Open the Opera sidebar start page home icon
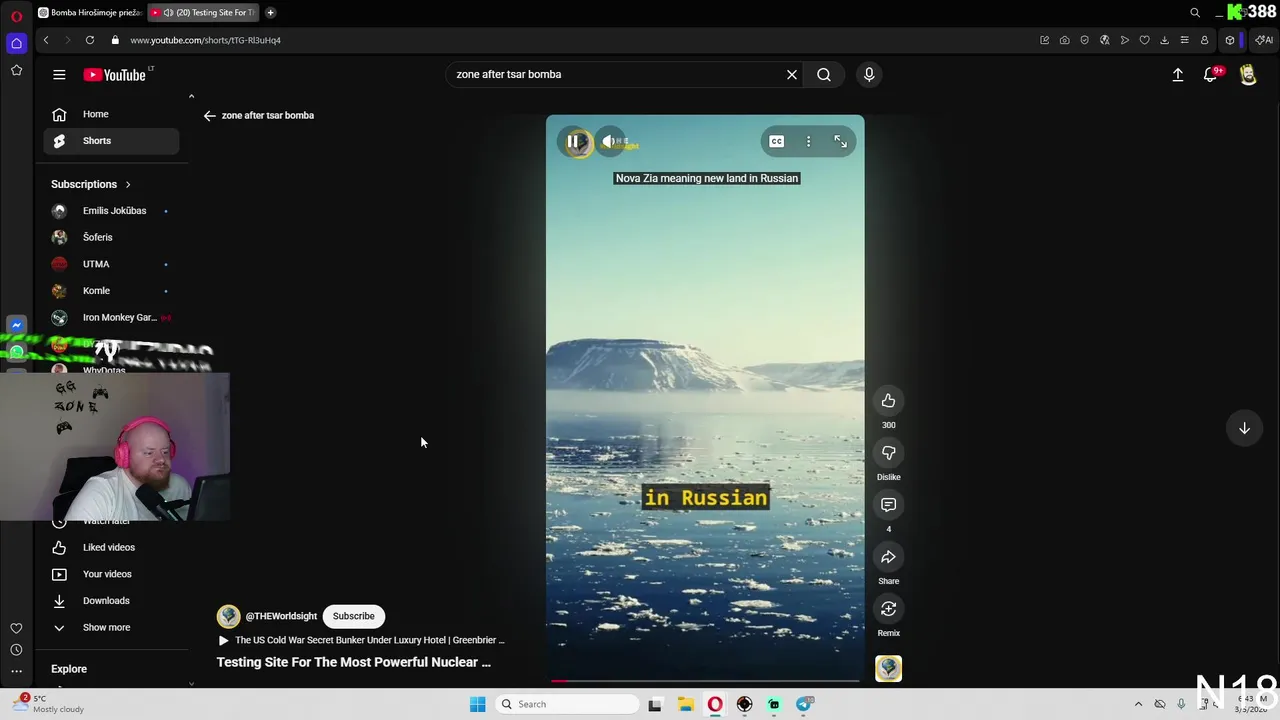Image resolution: width=1280 pixels, height=720 pixels. point(16,43)
